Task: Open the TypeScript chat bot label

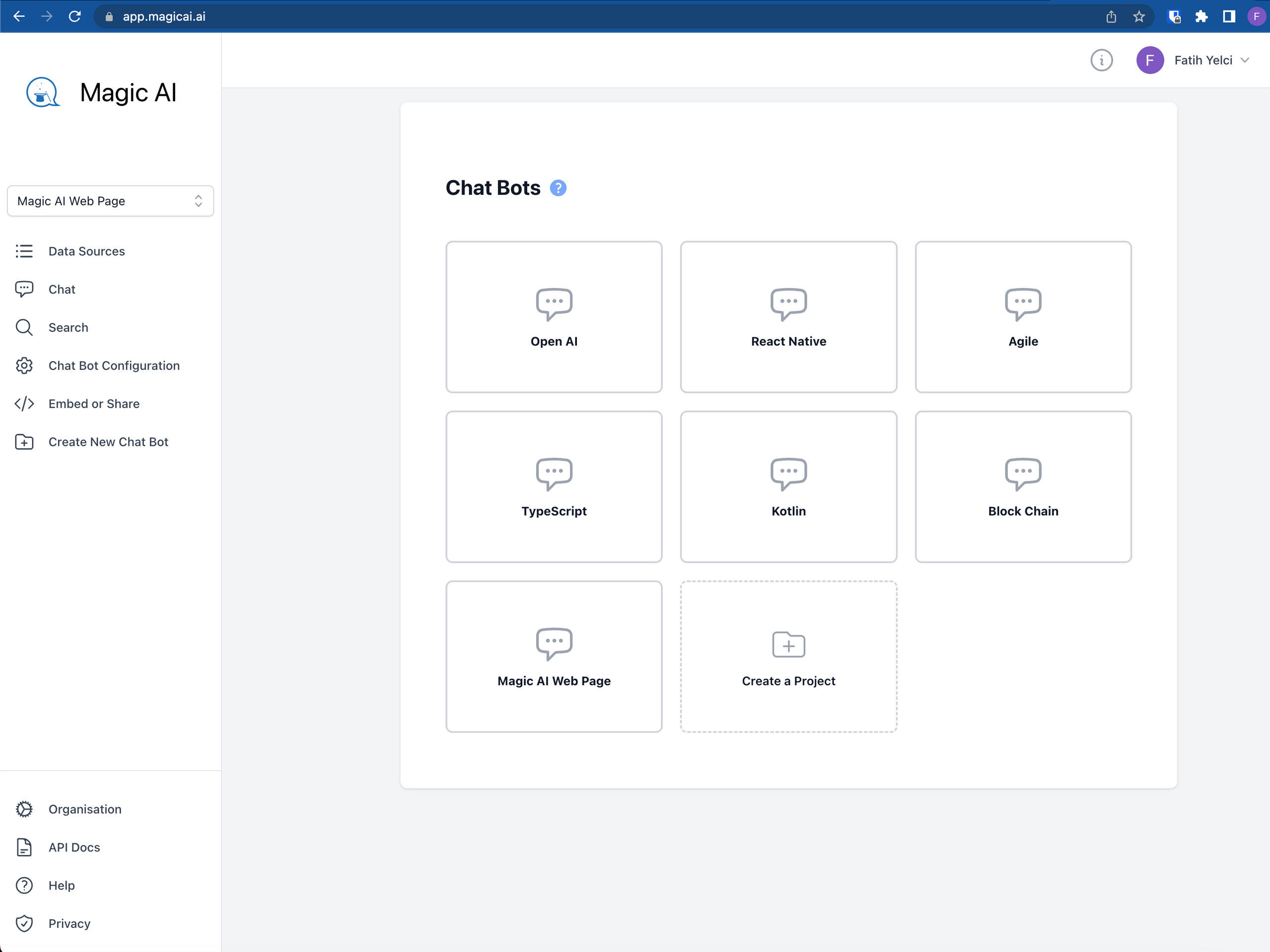Action: click(x=554, y=511)
